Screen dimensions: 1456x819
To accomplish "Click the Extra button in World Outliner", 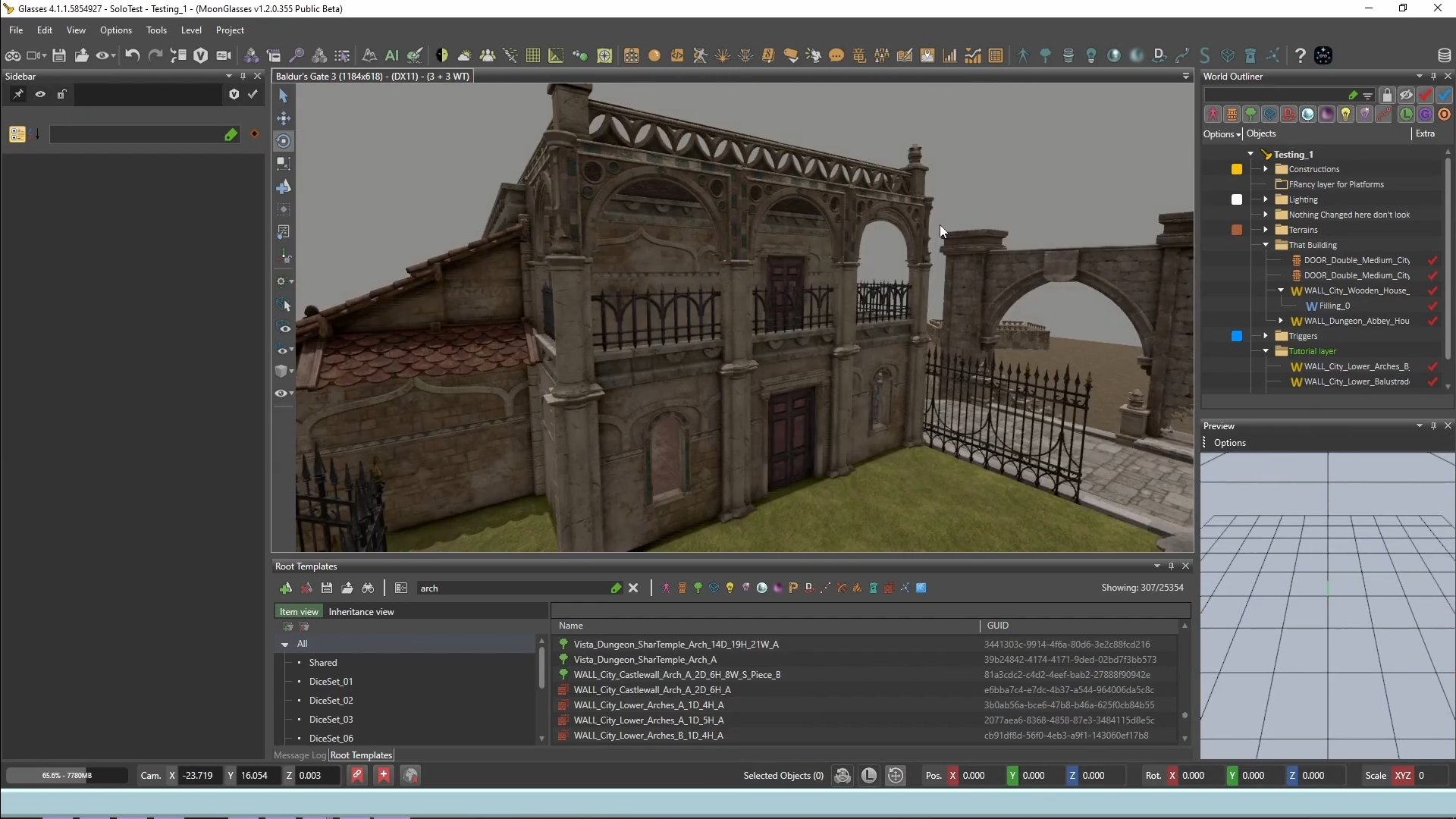I will (x=1426, y=133).
